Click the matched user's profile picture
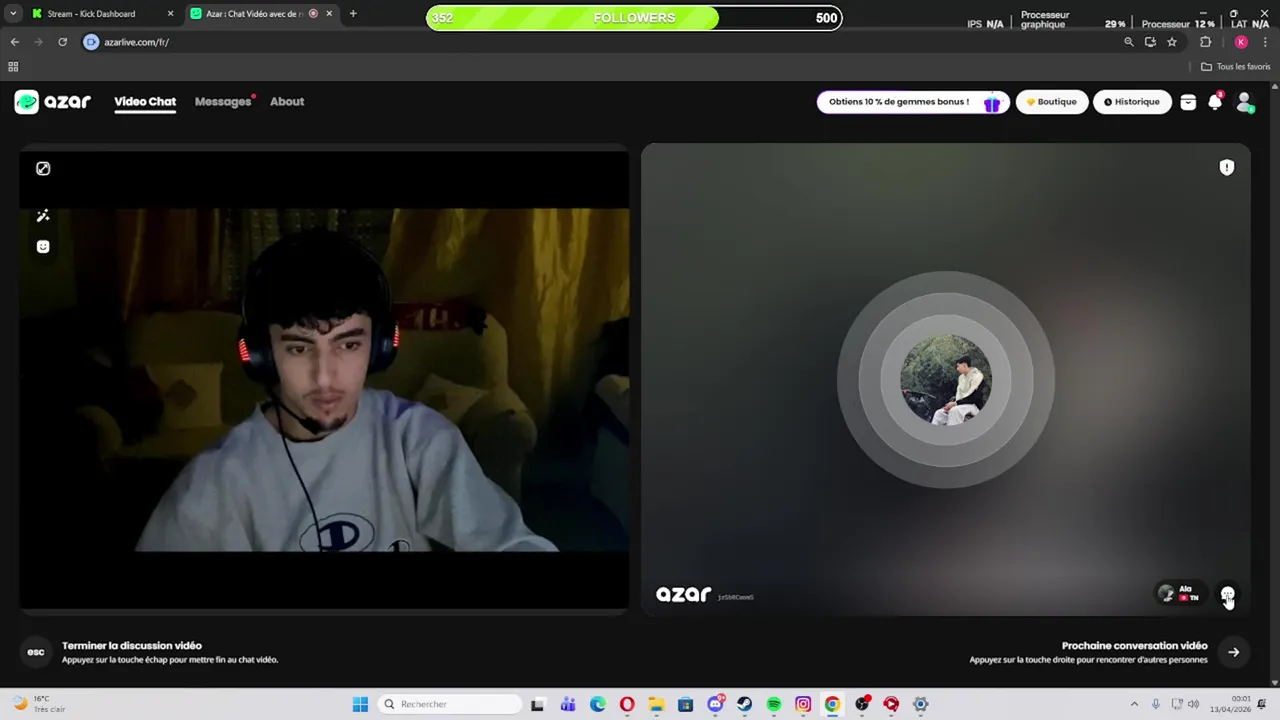Screen dimensions: 1280x720 pyautogui.click(x=946, y=380)
